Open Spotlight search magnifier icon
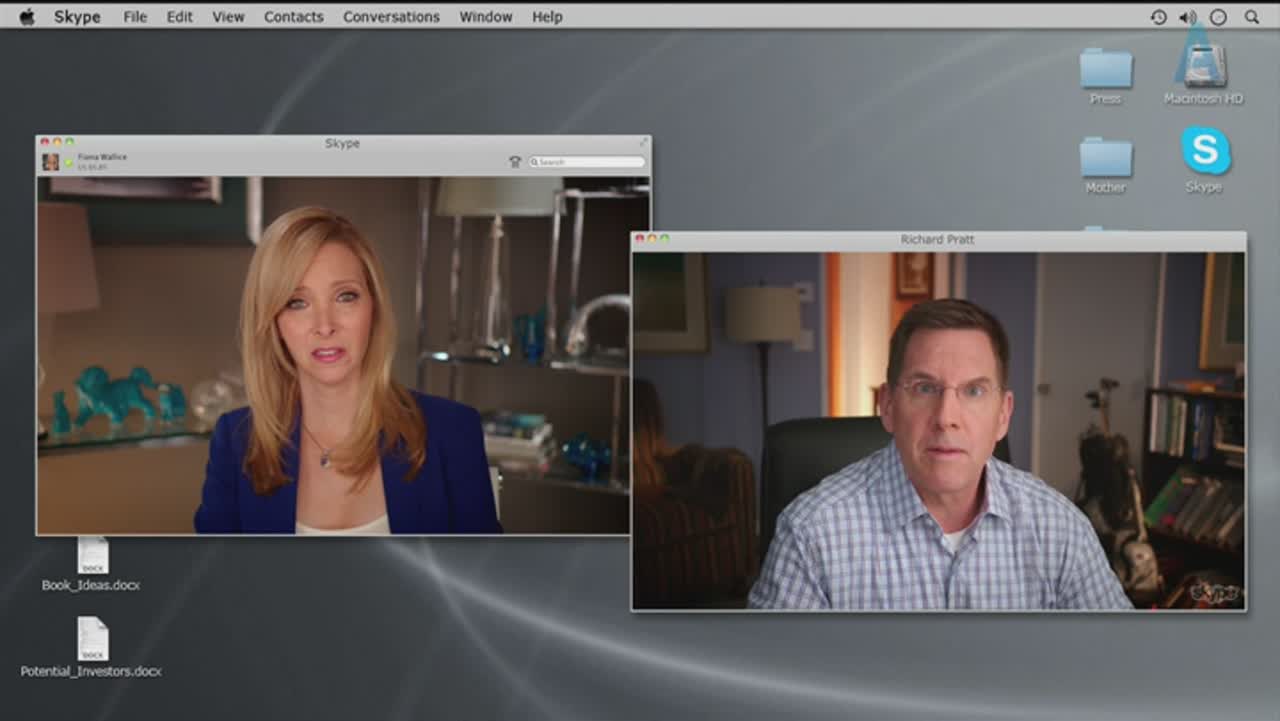Image resolution: width=1280 pixels, height=721 pixels. point(1251,17)
